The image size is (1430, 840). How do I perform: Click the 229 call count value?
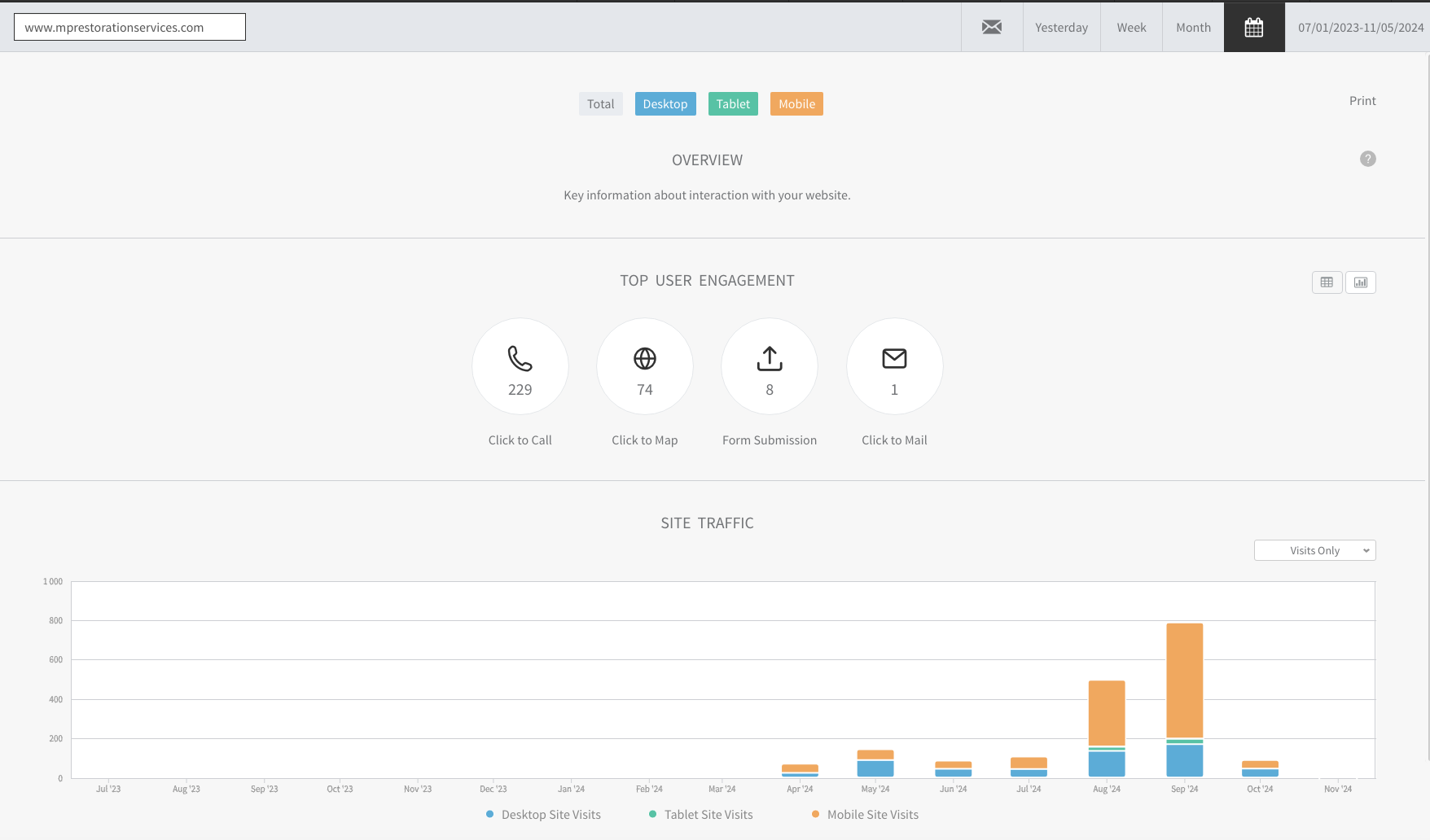click(520, 390)
